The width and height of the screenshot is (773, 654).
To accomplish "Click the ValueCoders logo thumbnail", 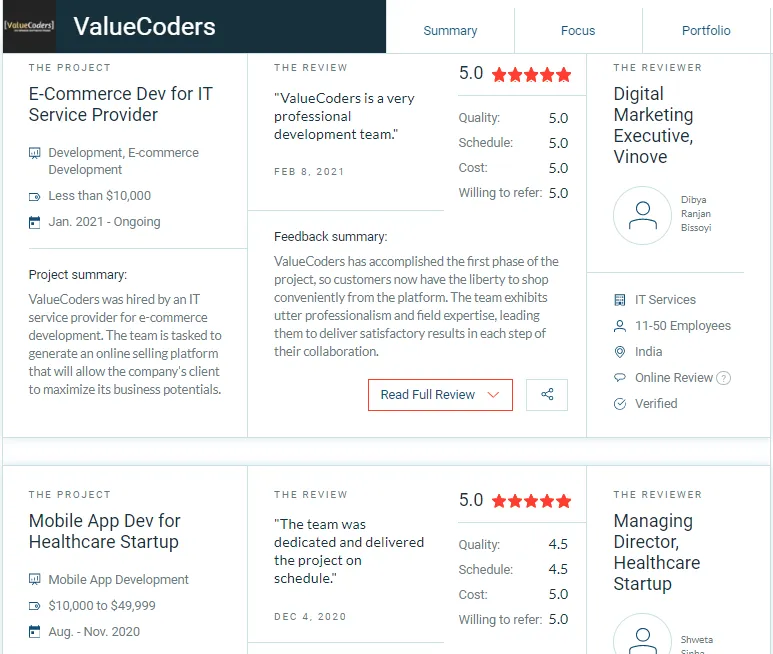I will 29,26.
